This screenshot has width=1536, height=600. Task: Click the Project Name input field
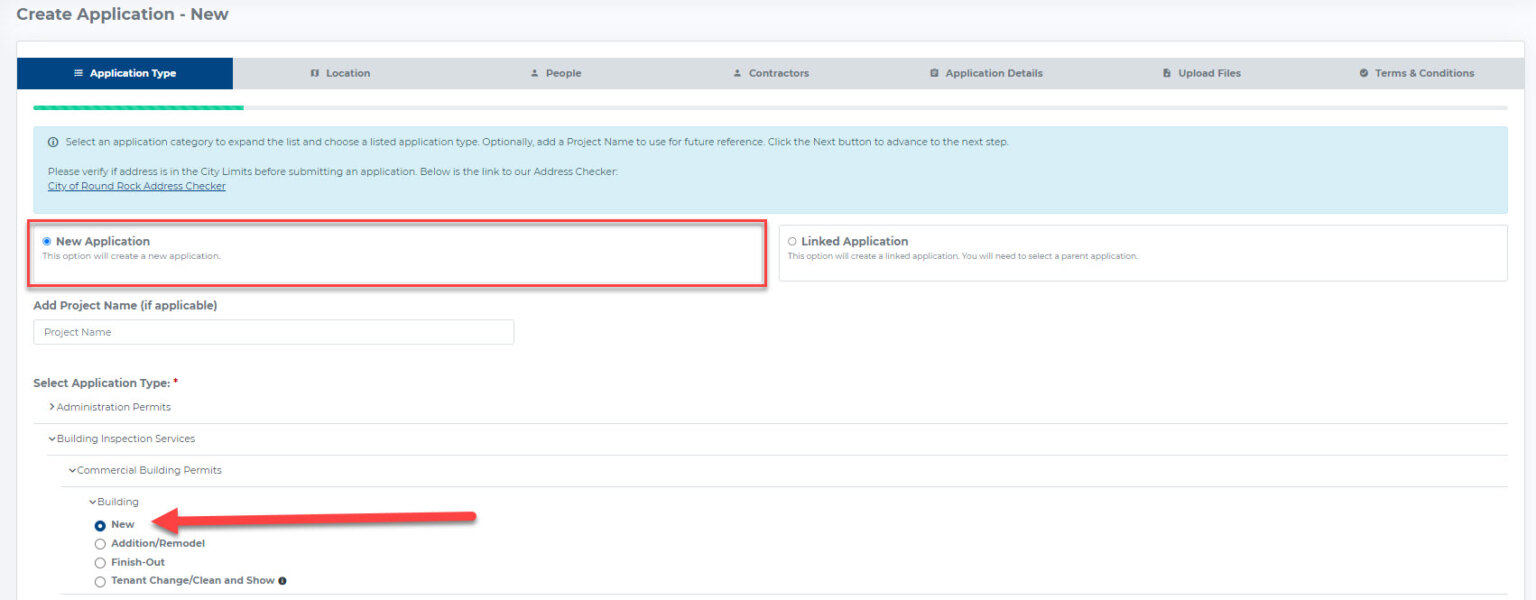tap(273, 332)
